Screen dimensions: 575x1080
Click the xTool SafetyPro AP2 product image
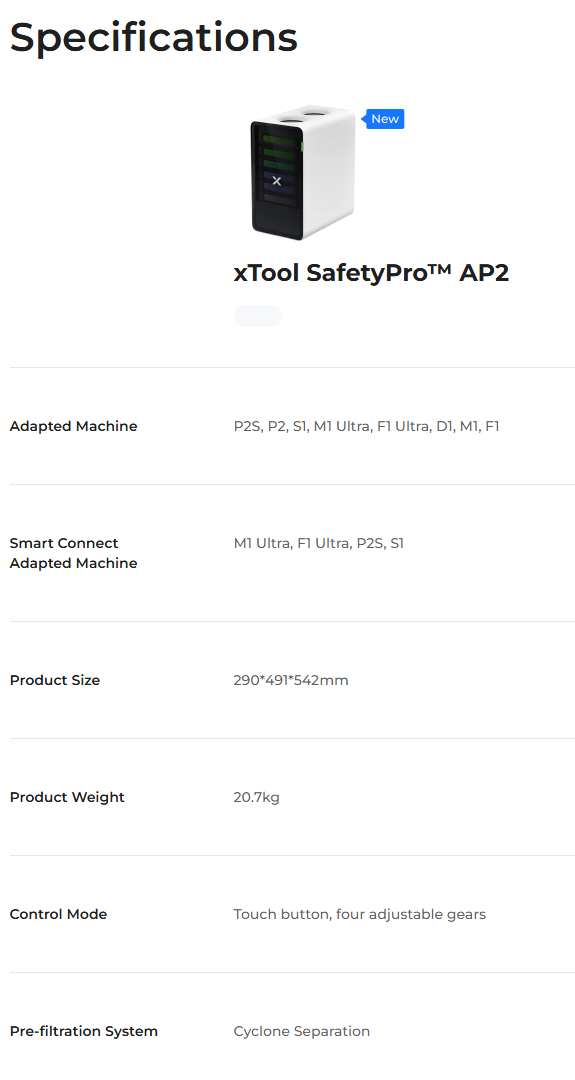(303, 173)
